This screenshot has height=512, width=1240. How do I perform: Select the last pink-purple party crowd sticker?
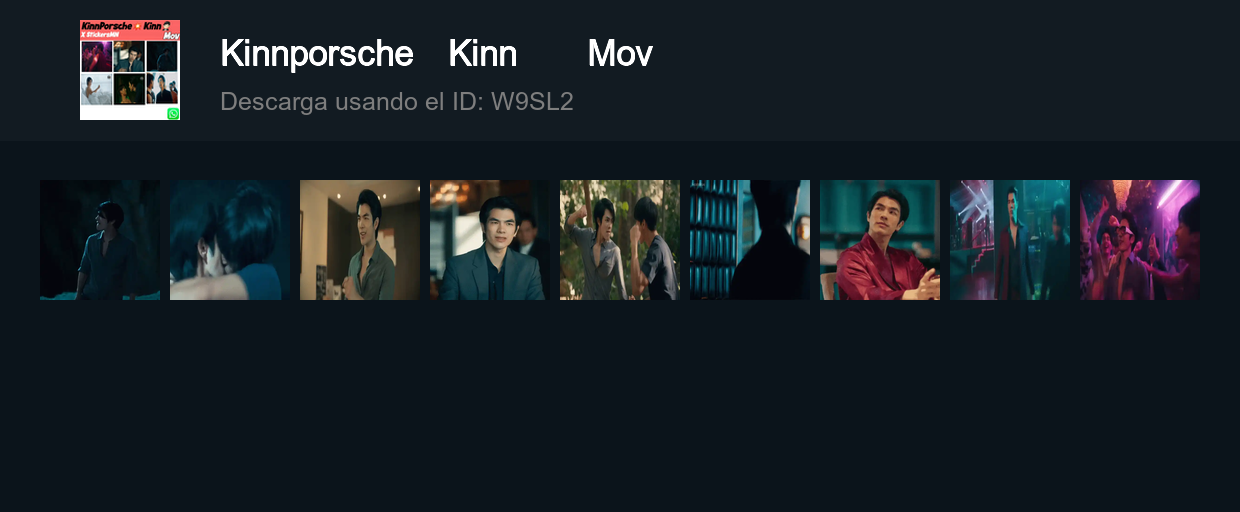tap(1140, 240)
